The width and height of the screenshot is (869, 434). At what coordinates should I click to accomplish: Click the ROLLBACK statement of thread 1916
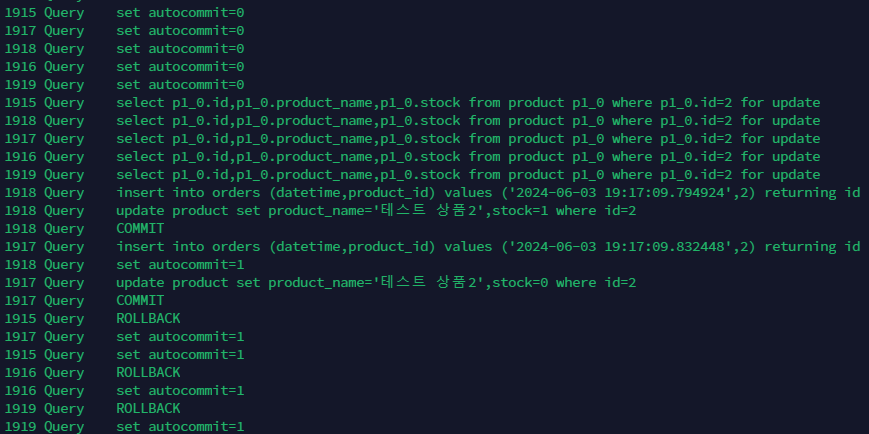tap(148, 373)
